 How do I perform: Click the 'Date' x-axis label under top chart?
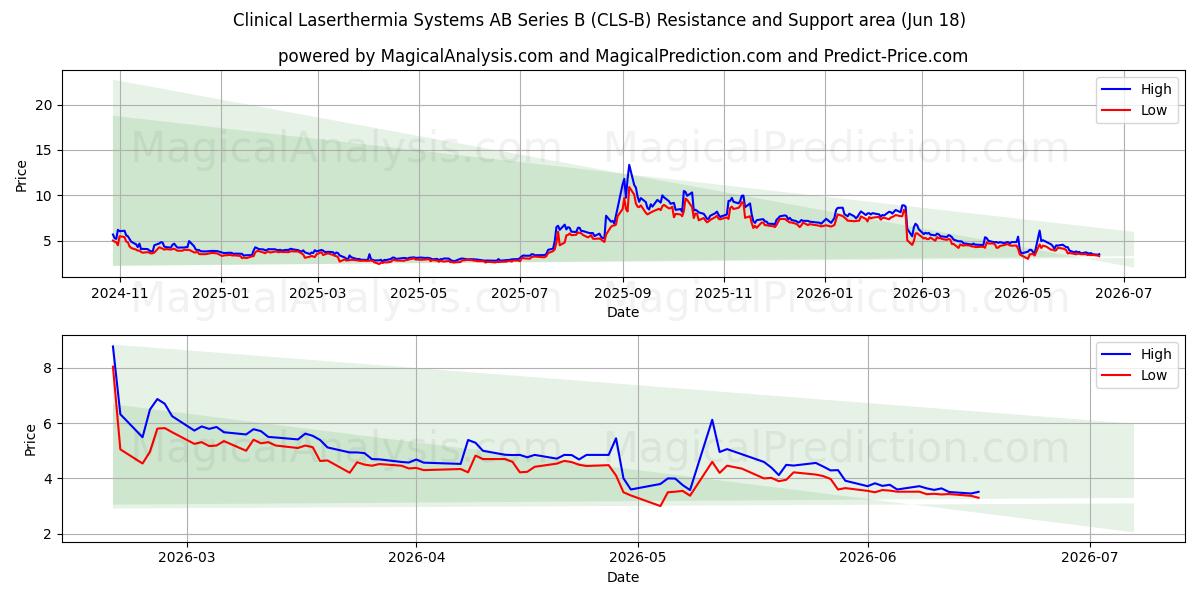click(623, 312)
